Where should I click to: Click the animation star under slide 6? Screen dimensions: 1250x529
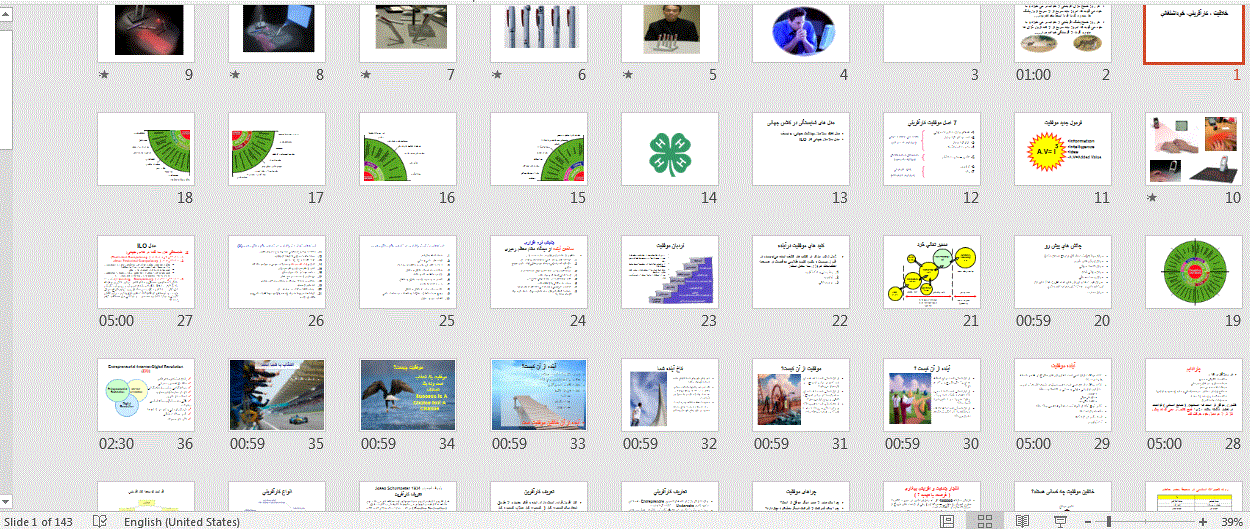click(x=498, y=75)
